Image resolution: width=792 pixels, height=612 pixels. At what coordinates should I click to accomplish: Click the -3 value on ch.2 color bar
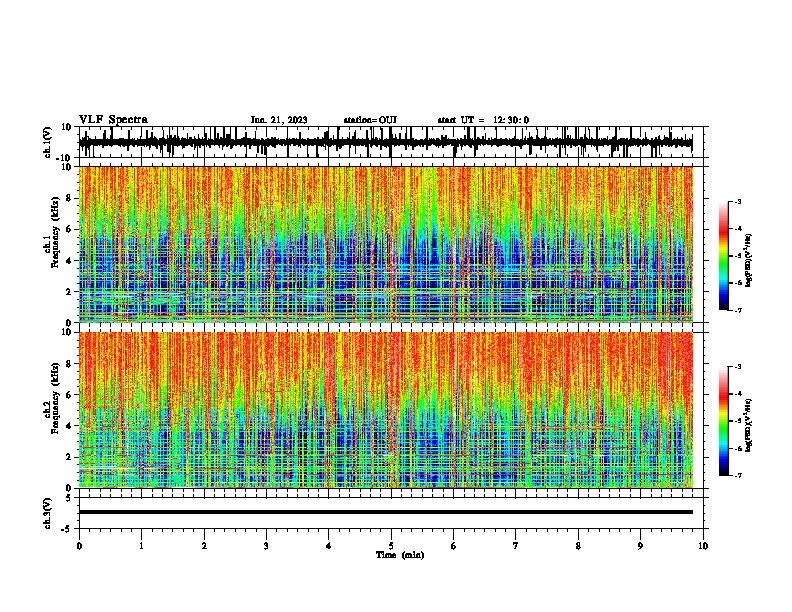tap(737, 367)
